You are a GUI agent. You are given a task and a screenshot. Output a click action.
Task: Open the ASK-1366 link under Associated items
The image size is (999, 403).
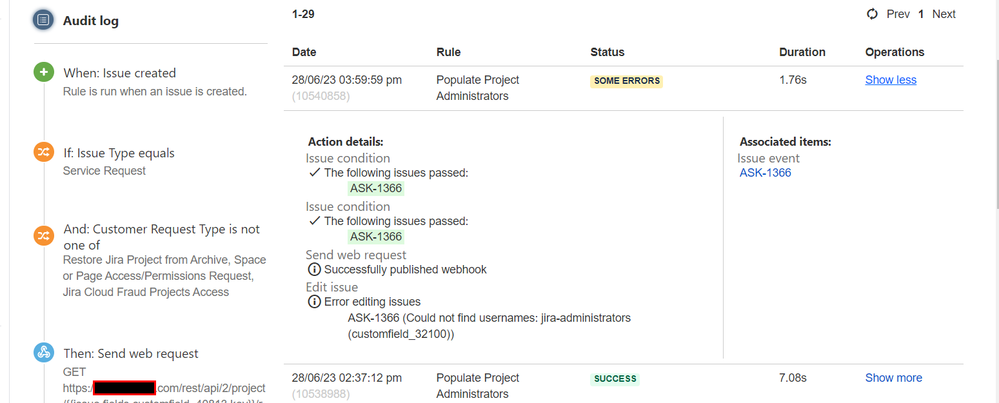(765, 173)
